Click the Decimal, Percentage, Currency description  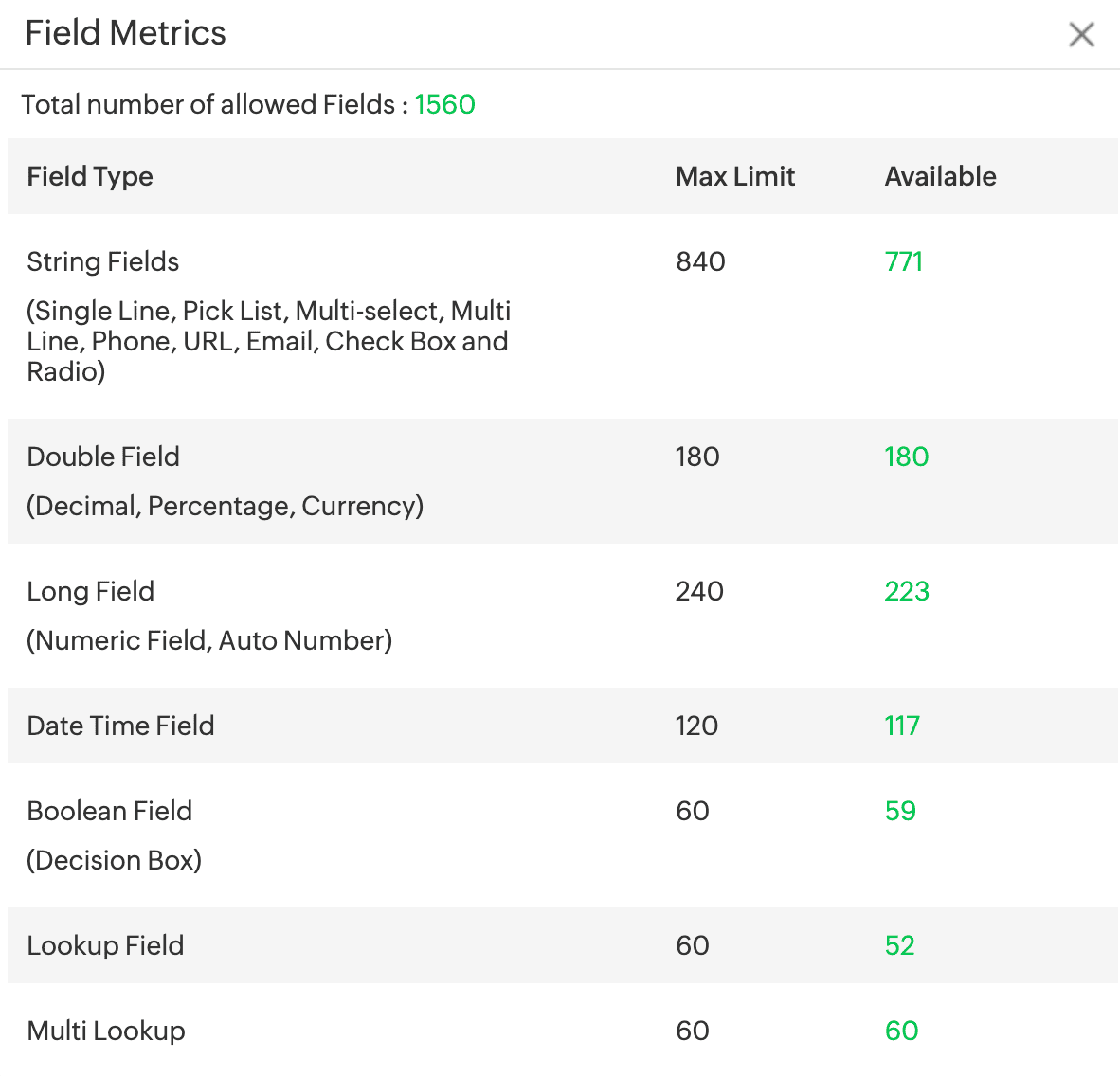point(225,506)
